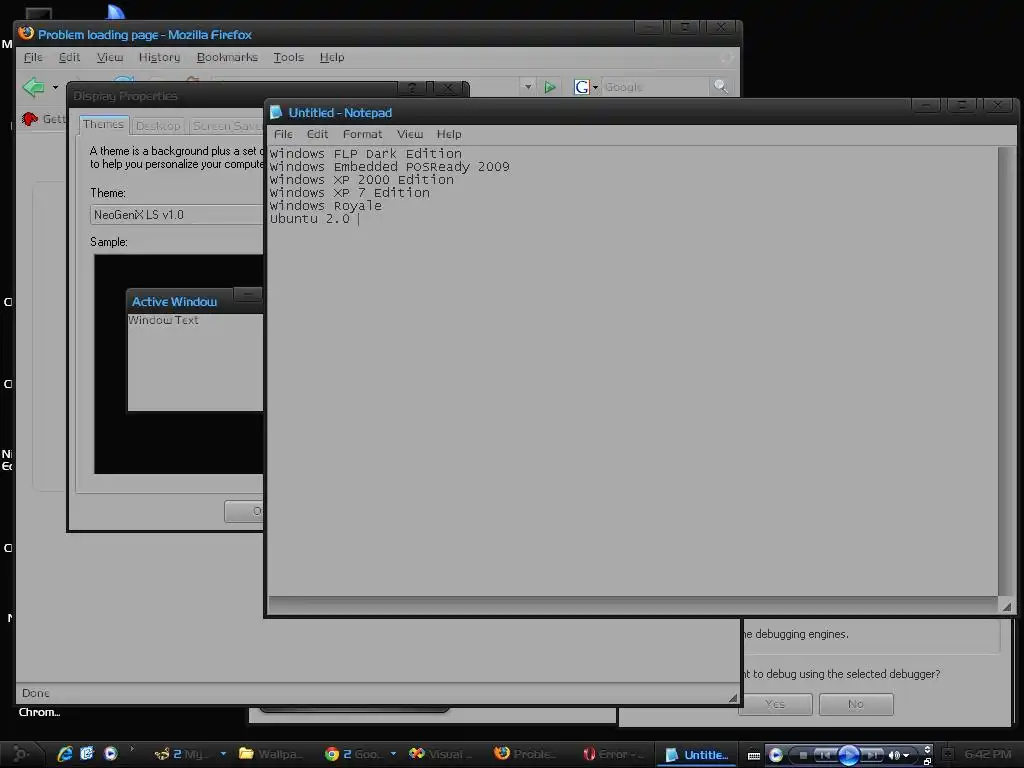The width and height of the screenshot is (1024, 768).
Task: Click line 'Windows Embedded POSReady 2009' in Notepad
Action: [x=389, y=167]
